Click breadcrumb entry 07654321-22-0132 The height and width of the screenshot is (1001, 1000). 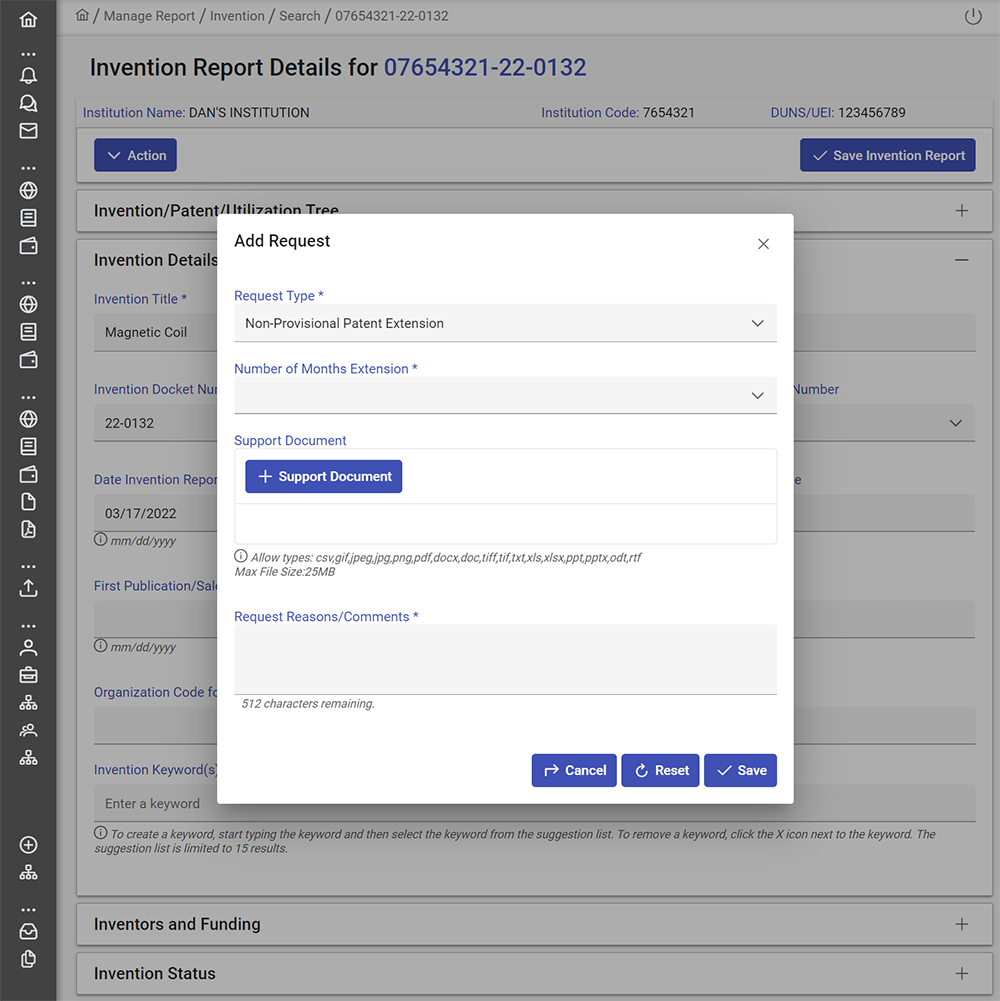point(391,16)
